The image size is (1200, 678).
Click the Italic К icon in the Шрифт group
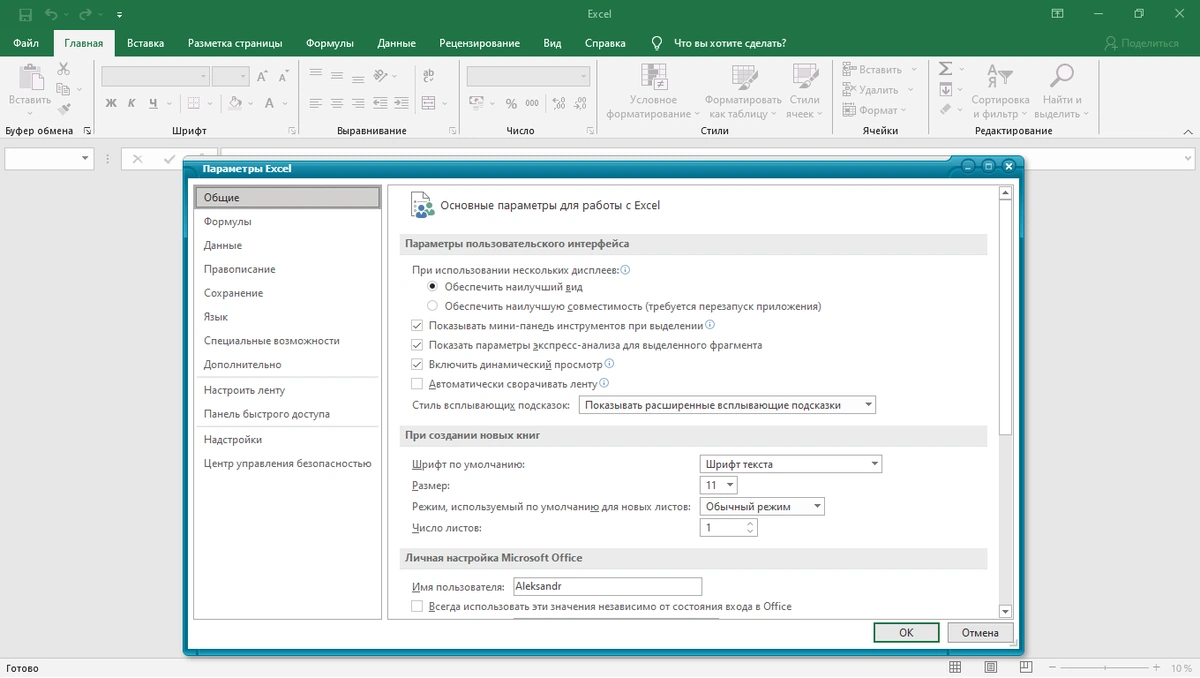[x=132, y=103]
